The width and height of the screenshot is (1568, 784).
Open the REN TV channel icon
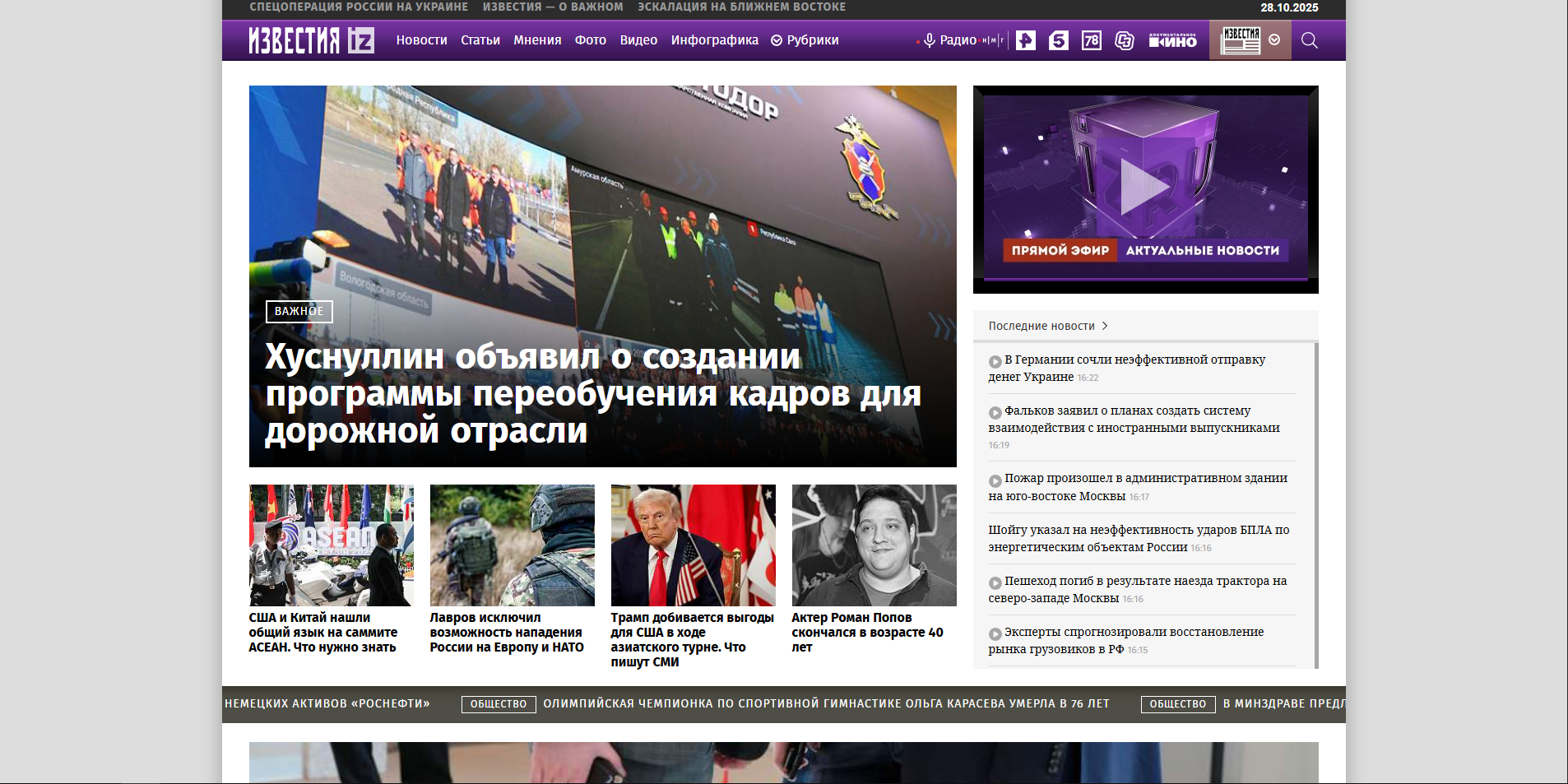pyautogui.click(x=1025, y=40)
